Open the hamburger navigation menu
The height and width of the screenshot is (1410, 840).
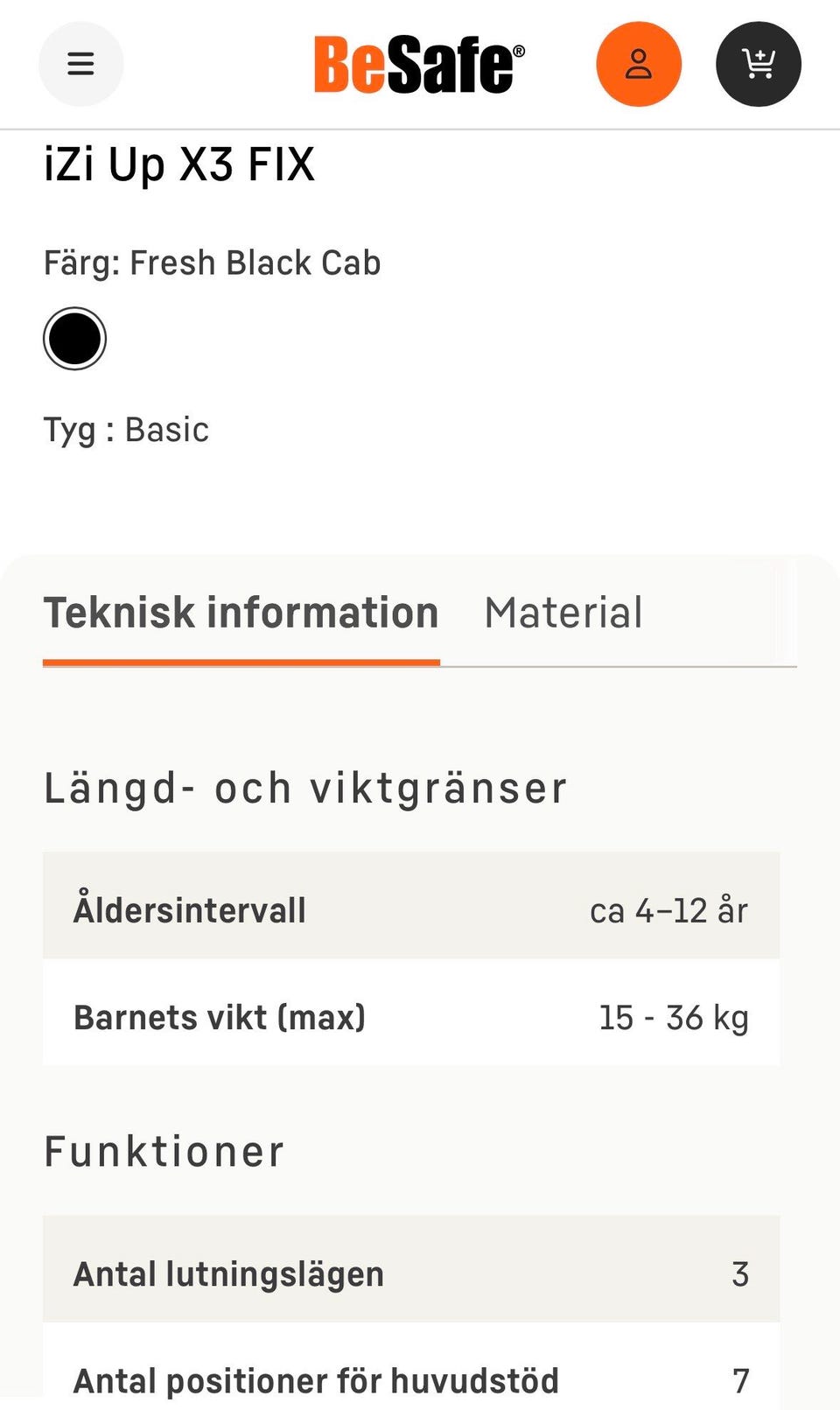coord(80,64)
